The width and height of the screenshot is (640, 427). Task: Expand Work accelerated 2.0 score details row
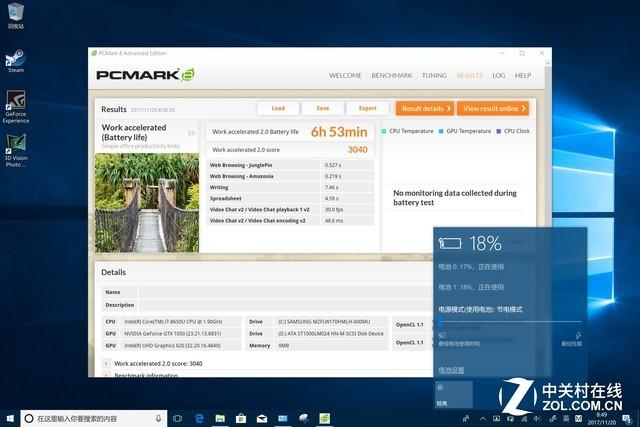point(108,364)
